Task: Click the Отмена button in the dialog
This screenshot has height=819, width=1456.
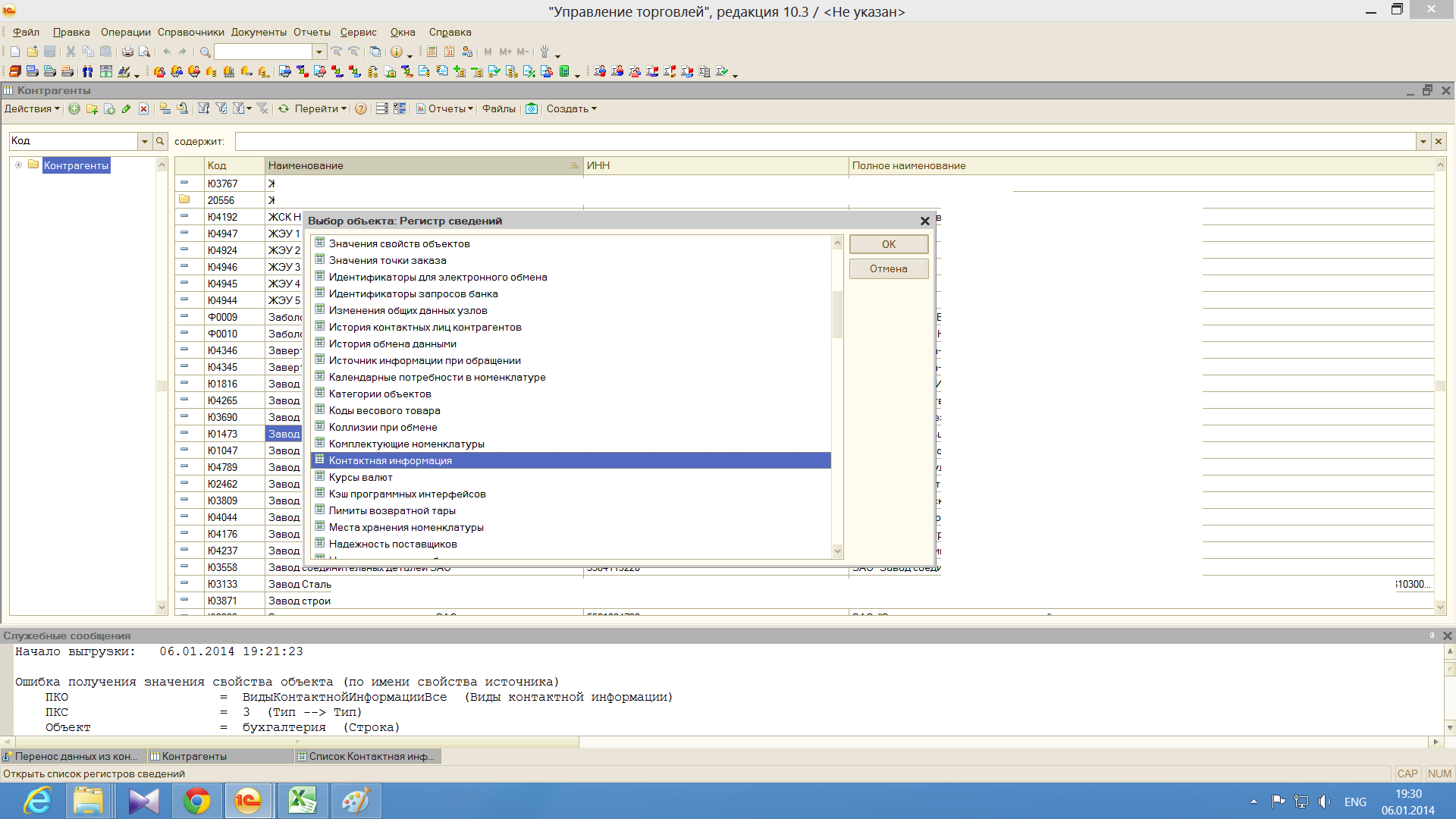Action: (x=889, y=268)
